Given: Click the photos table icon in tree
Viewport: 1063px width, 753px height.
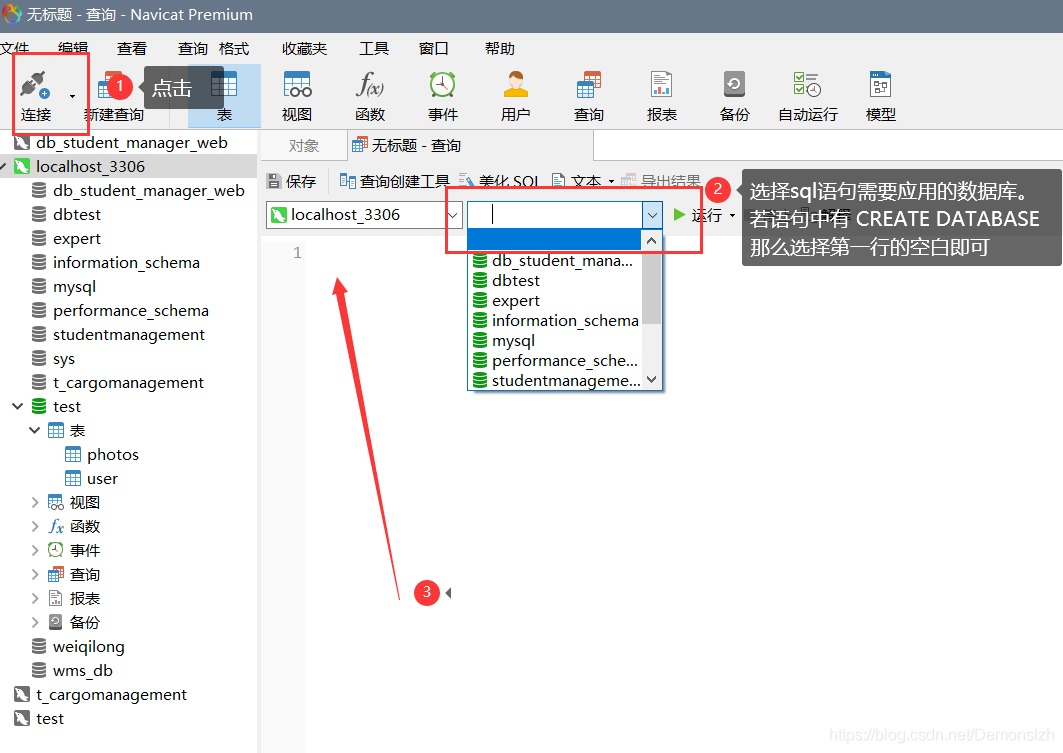Looking at the screenshot, I should tap(73, 454).
